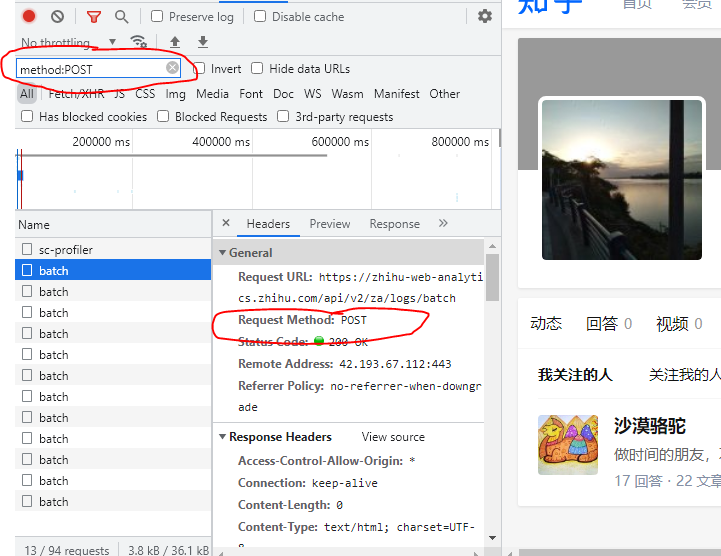
Task: Clear the method:POST filter text
Action: tap(172, 68)
